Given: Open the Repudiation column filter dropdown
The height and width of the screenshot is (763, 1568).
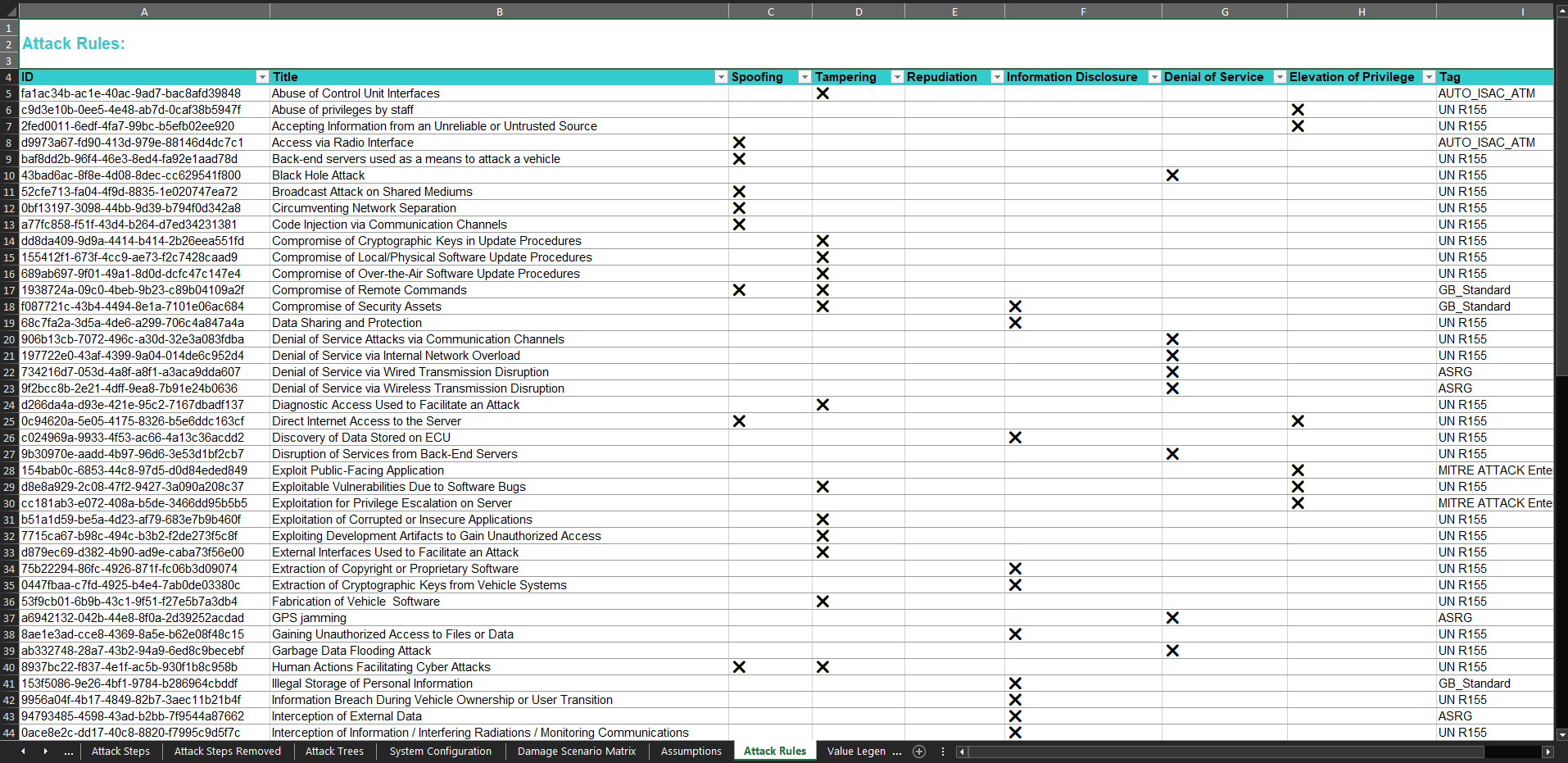Looking at the screenshot, I should click(x=997, y=76).
